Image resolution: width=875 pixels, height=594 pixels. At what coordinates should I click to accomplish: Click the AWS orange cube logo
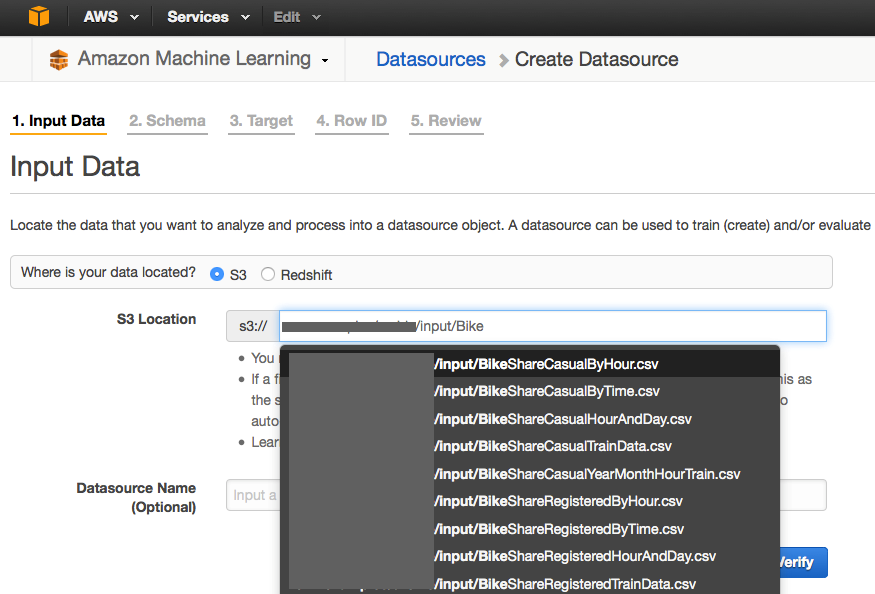[x=39, y=16]
